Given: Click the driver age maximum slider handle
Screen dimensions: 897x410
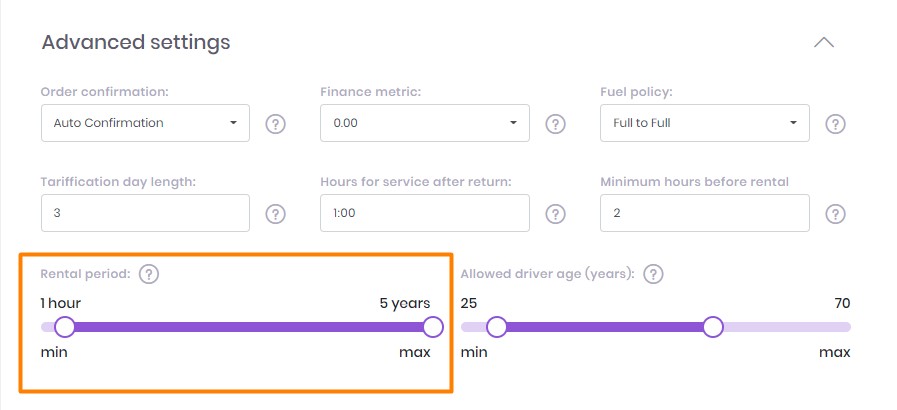Looking at the screenshot, I should point(713,327).
